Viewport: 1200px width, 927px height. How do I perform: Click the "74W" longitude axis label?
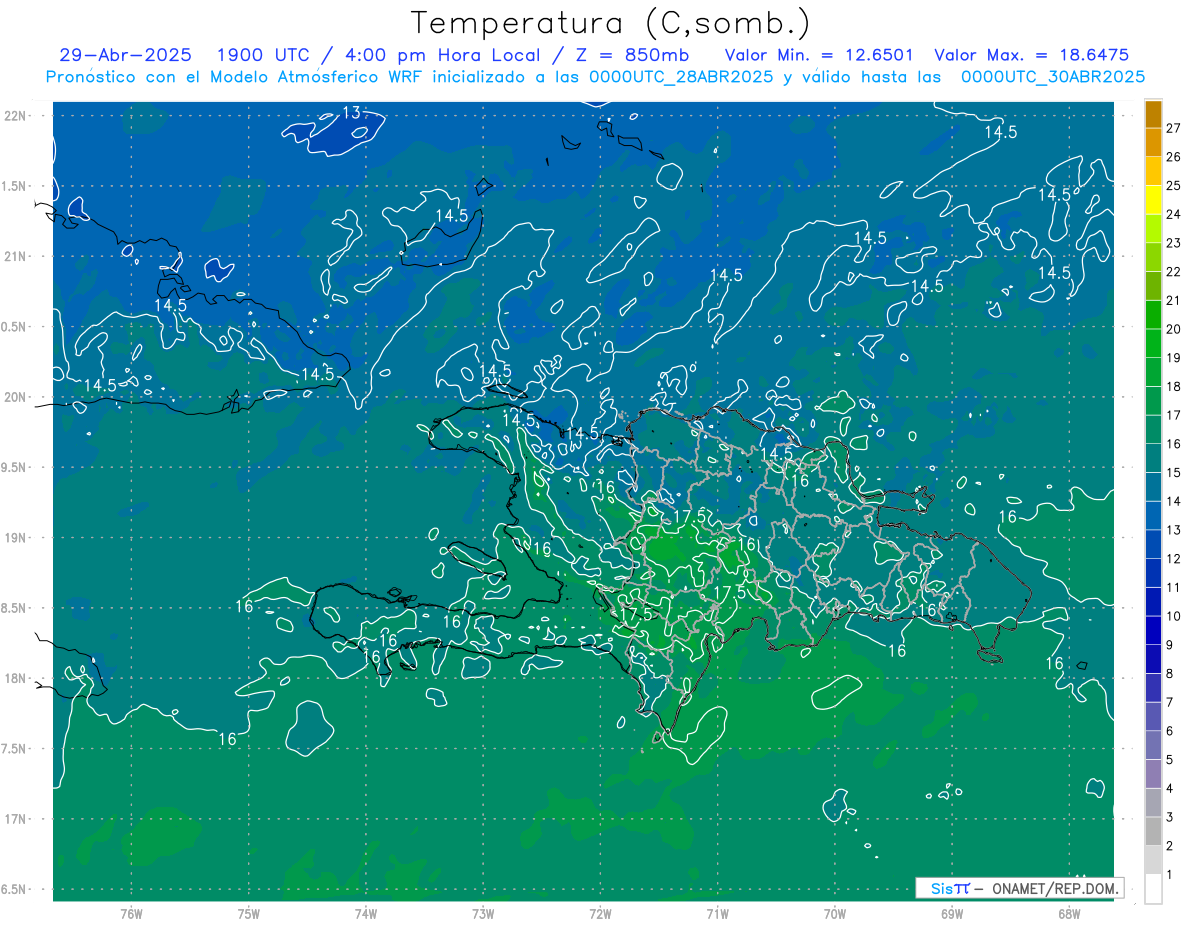[x=366, y=914]
